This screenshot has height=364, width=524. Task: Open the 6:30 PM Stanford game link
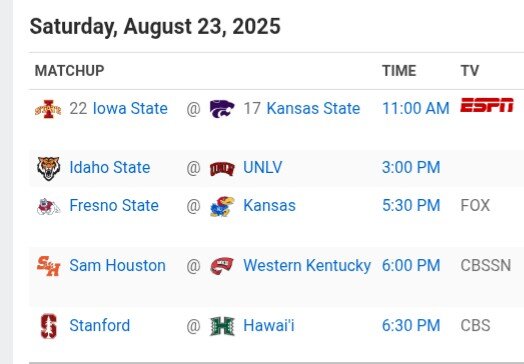coord(411,325)
